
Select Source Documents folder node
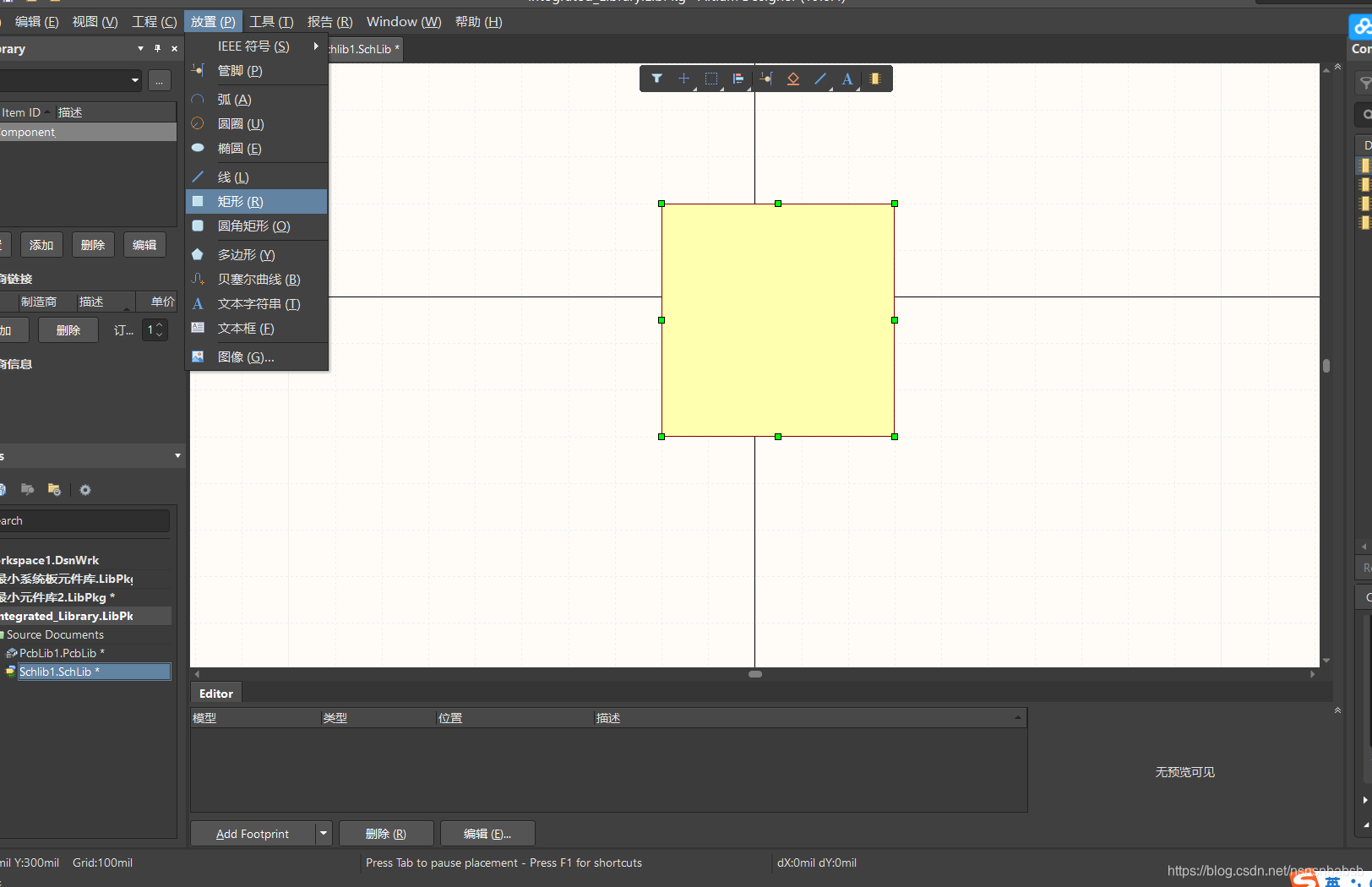click(55, 634)
